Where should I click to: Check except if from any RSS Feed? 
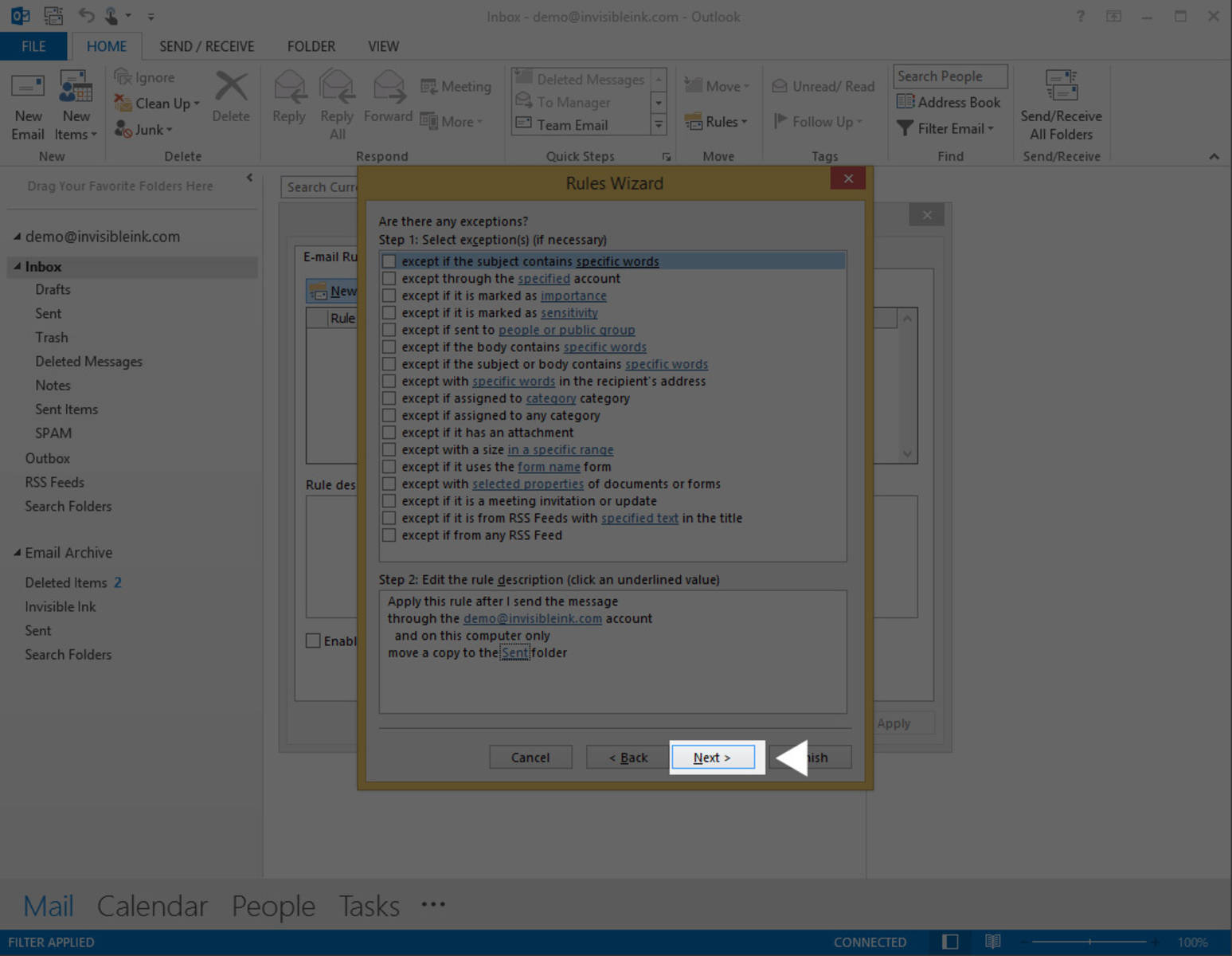click(x=389, y=535)
